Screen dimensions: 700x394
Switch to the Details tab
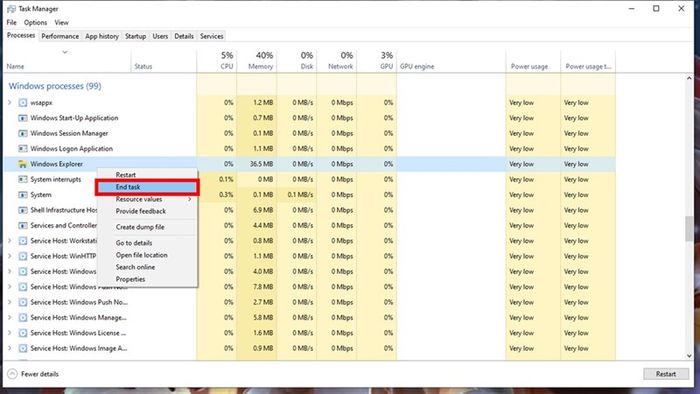click(184, 36)
